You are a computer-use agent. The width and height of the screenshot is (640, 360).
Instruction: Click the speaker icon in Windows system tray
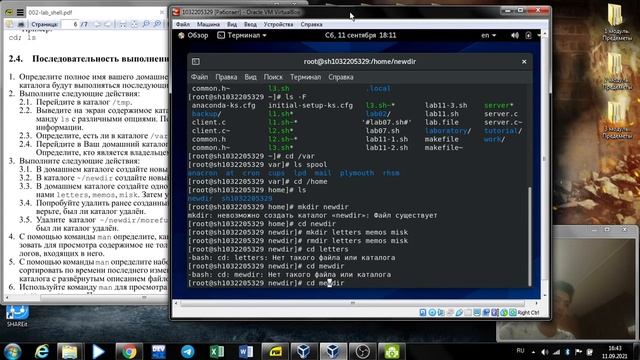(545, 352)
